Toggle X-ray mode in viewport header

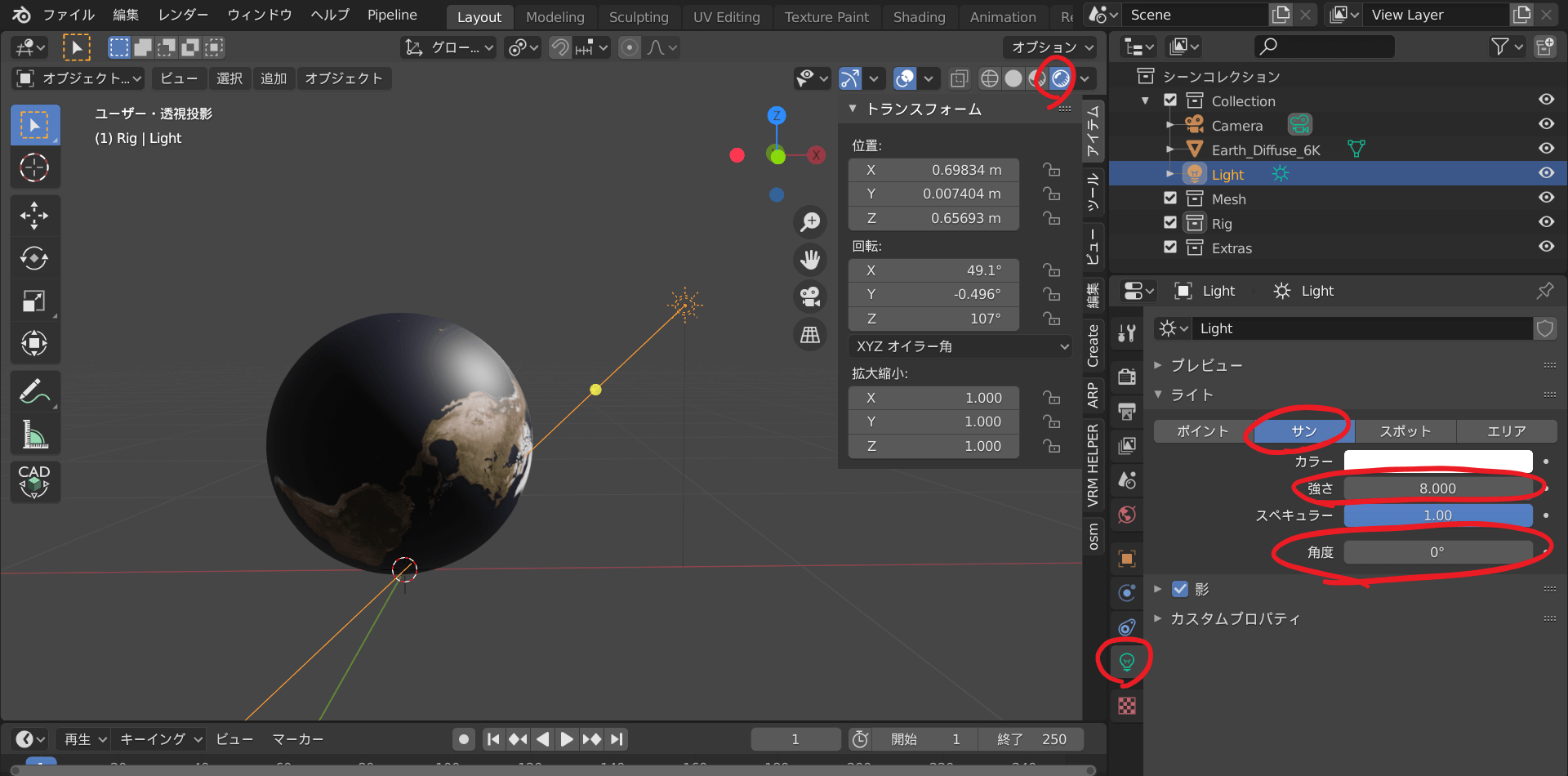click(x=960, y=78)
